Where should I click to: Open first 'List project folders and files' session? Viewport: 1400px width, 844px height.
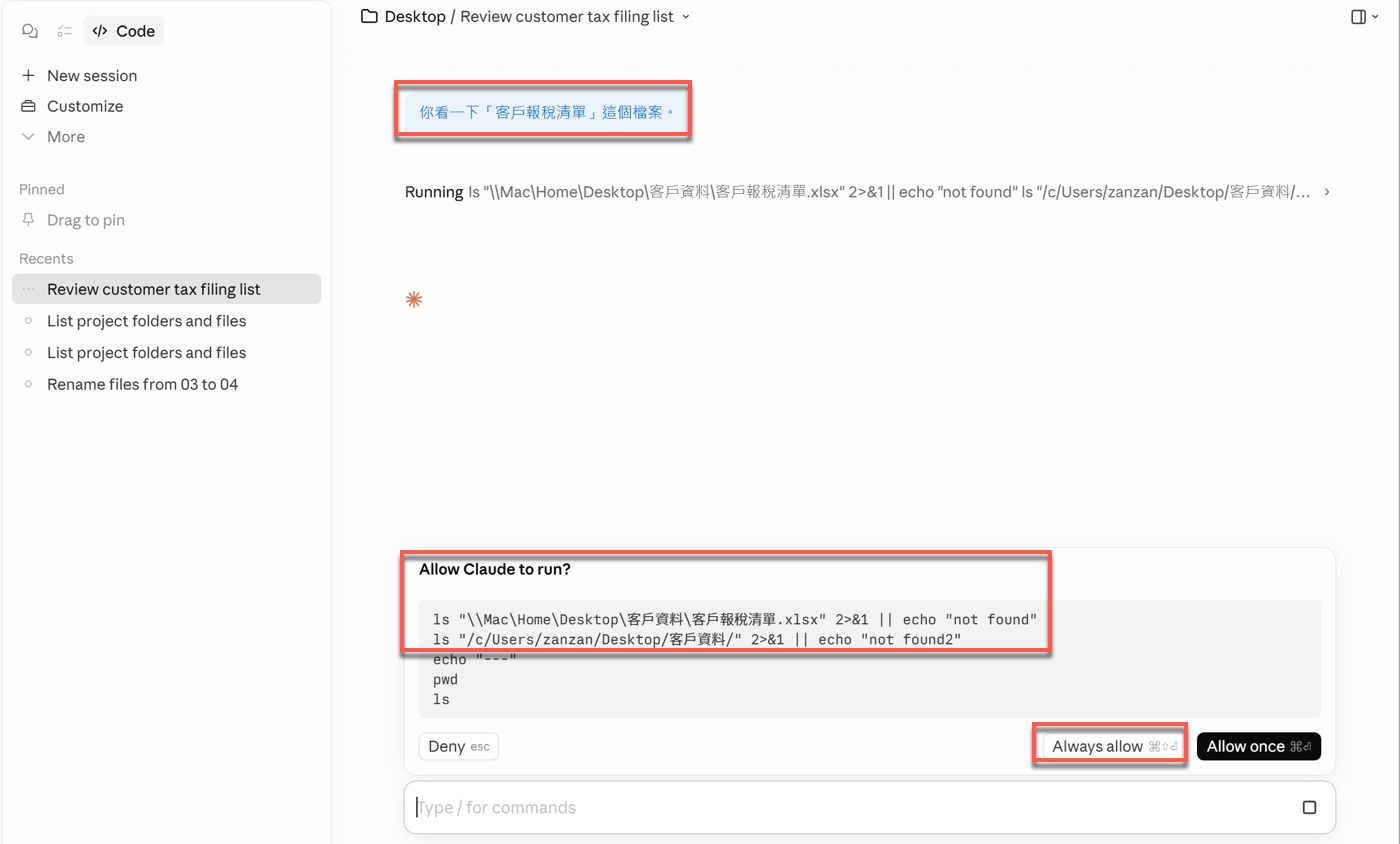(146, 321)
